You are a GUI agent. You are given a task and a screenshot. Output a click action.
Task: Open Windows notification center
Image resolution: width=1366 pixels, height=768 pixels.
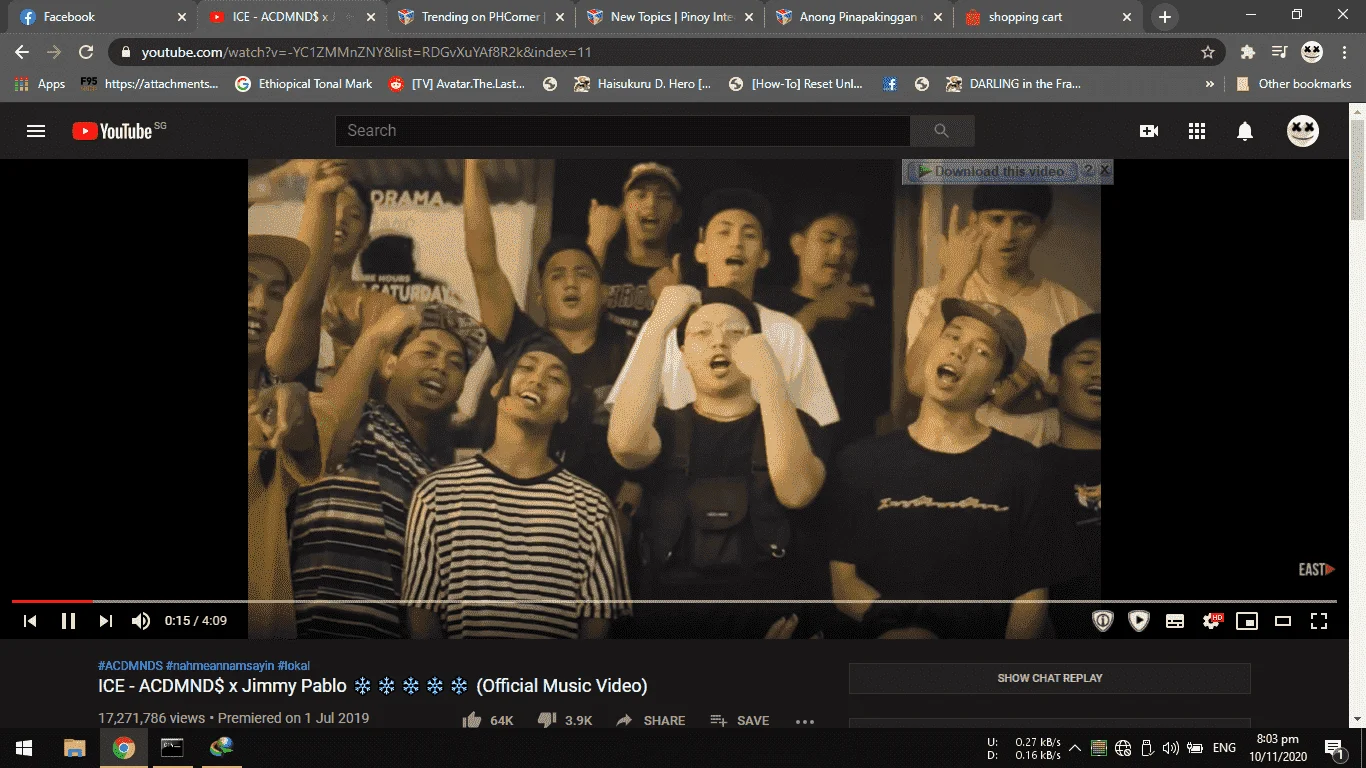coord(1333,748)
